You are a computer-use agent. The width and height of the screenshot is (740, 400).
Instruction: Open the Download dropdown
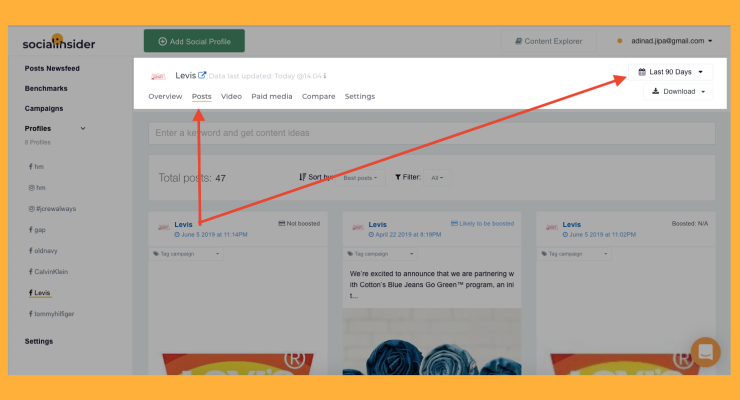click(678, 92)
